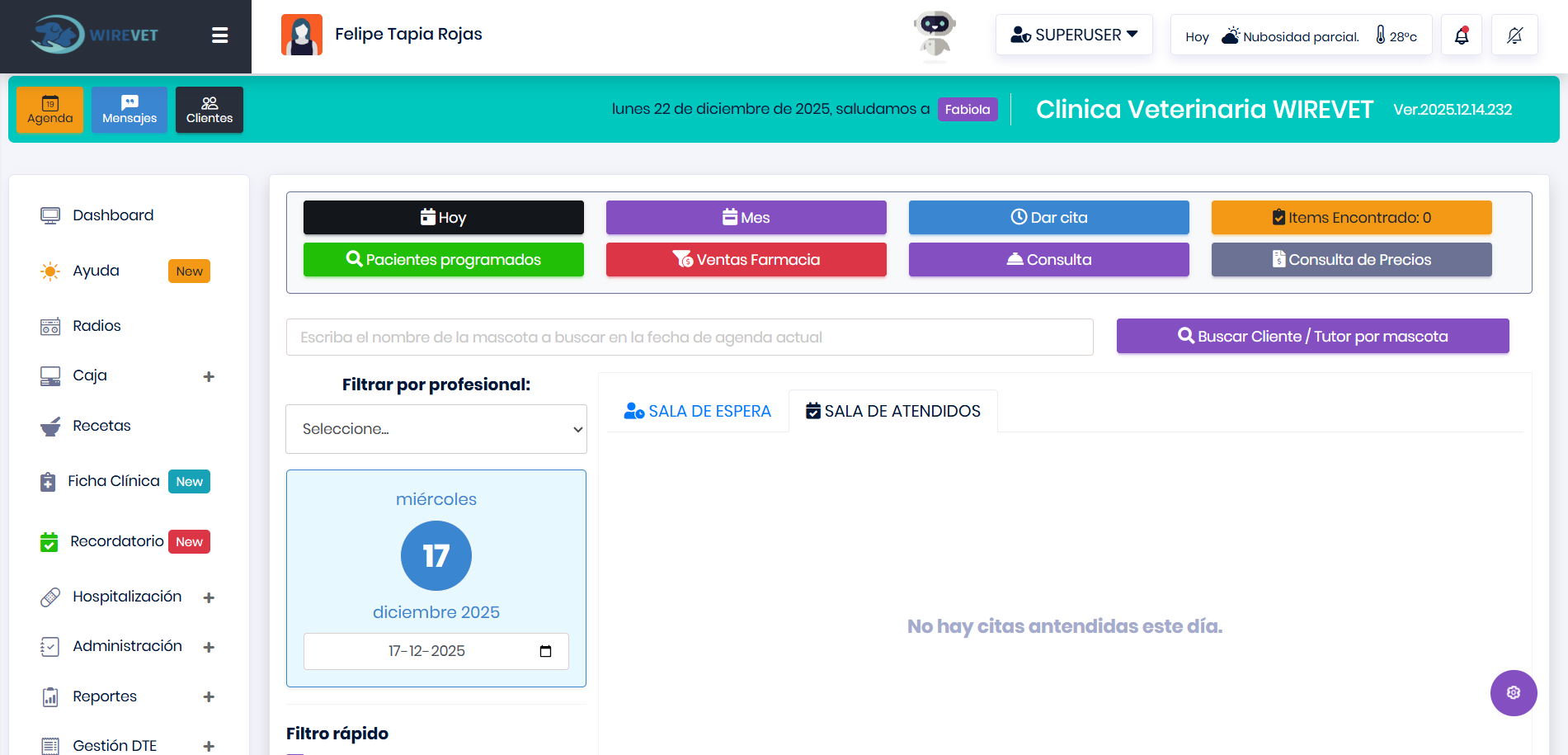The height and width of the screenshot is (755, 1568).
Task: Click the pet name search field
Action: coord(689,337)
